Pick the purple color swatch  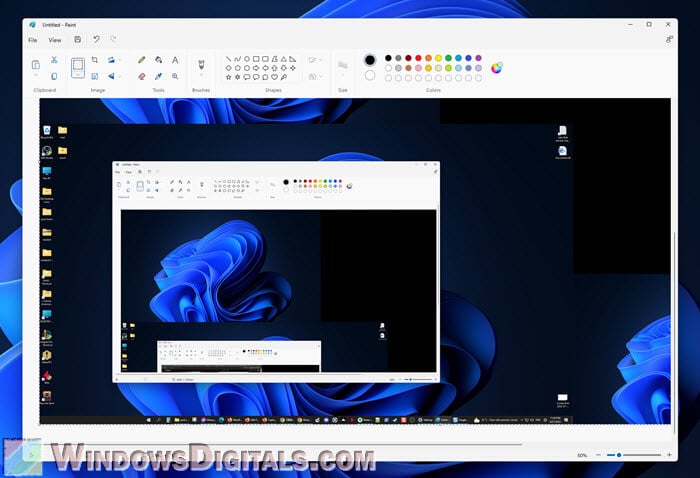[x=479, y=58]
